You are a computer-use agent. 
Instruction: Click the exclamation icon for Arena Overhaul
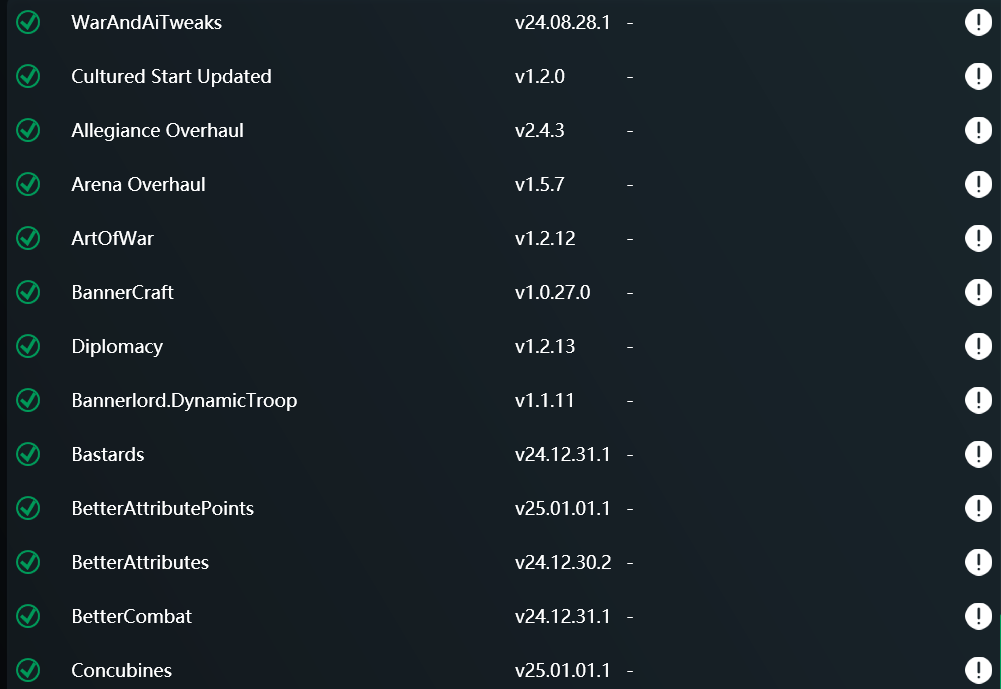tap(977, 185)
